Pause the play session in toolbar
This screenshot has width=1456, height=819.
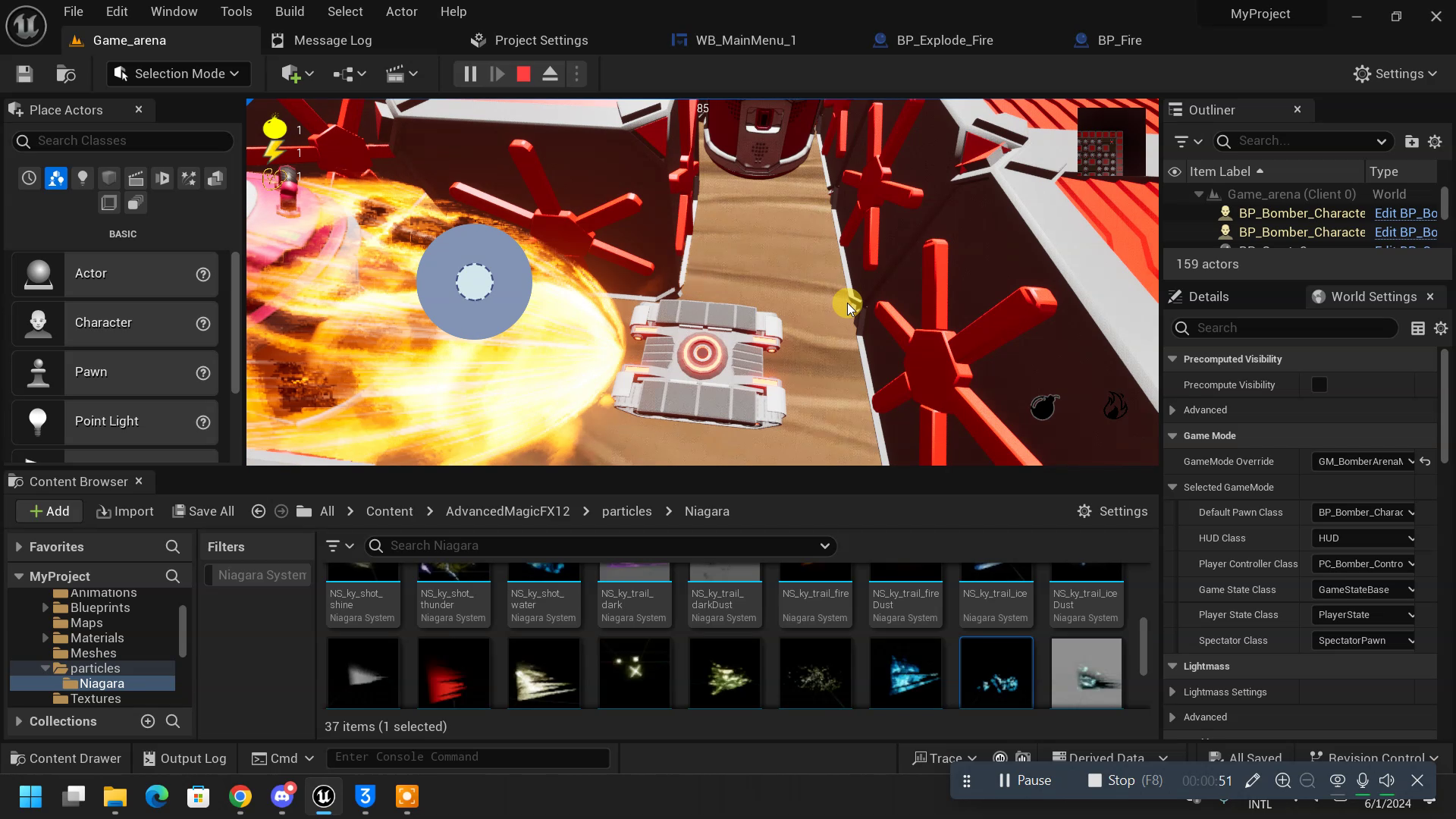(x=470, y=74)
